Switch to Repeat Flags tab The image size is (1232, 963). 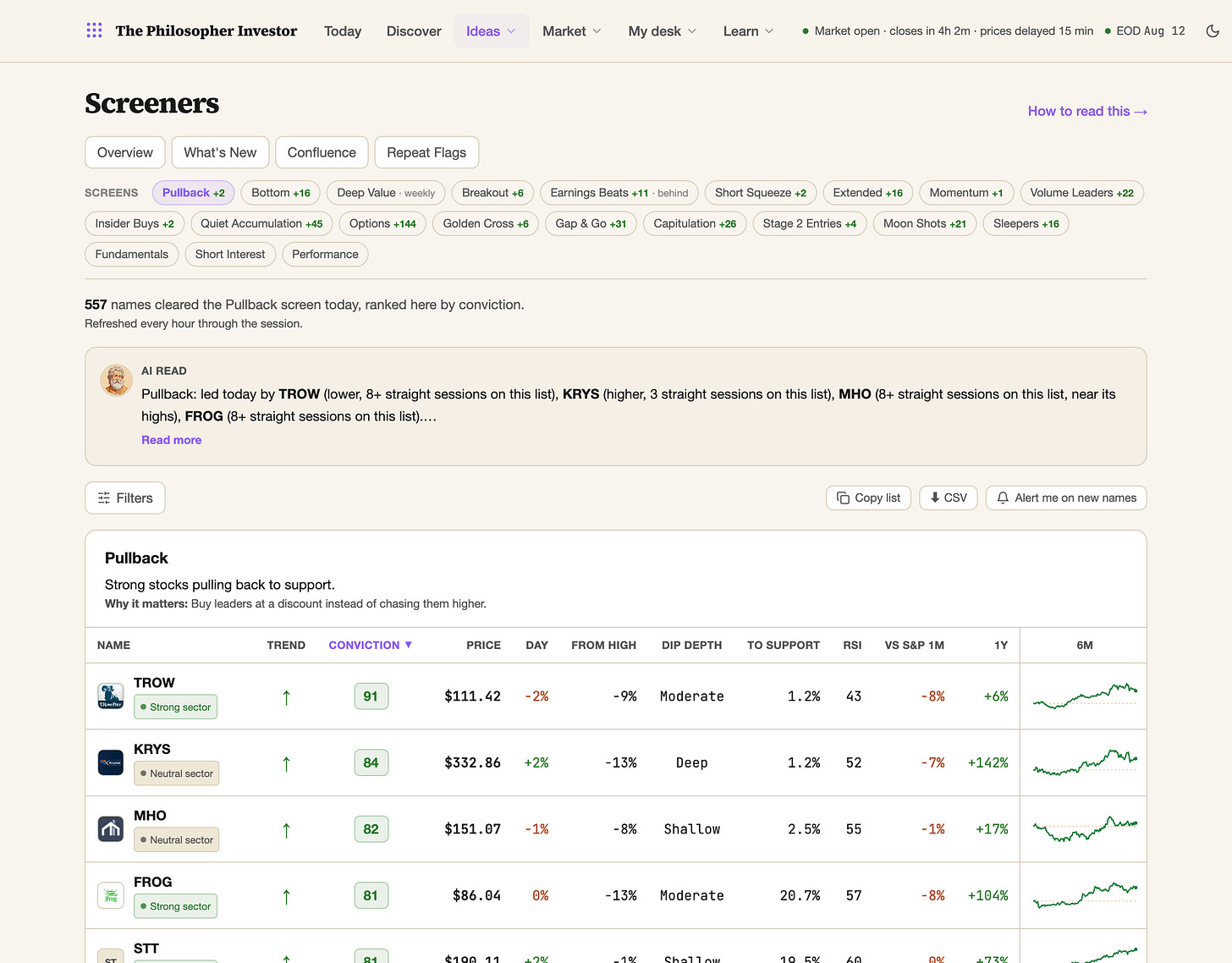pyautogui.click(x=426, y=152)
